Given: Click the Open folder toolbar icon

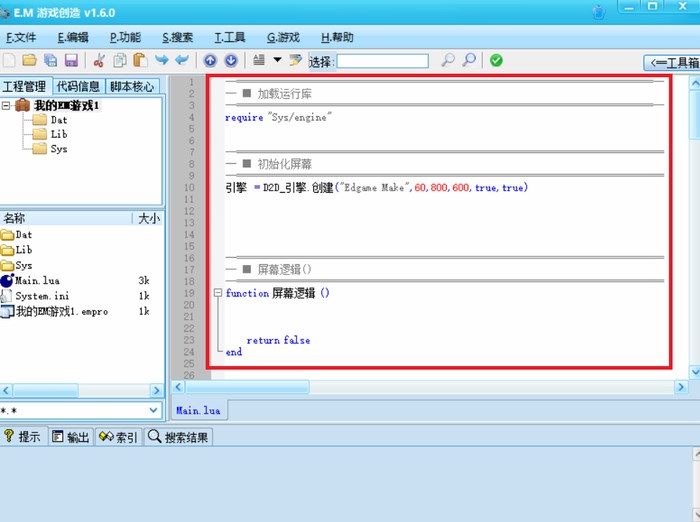Looking at the screenshot, I should pos(29,60).
